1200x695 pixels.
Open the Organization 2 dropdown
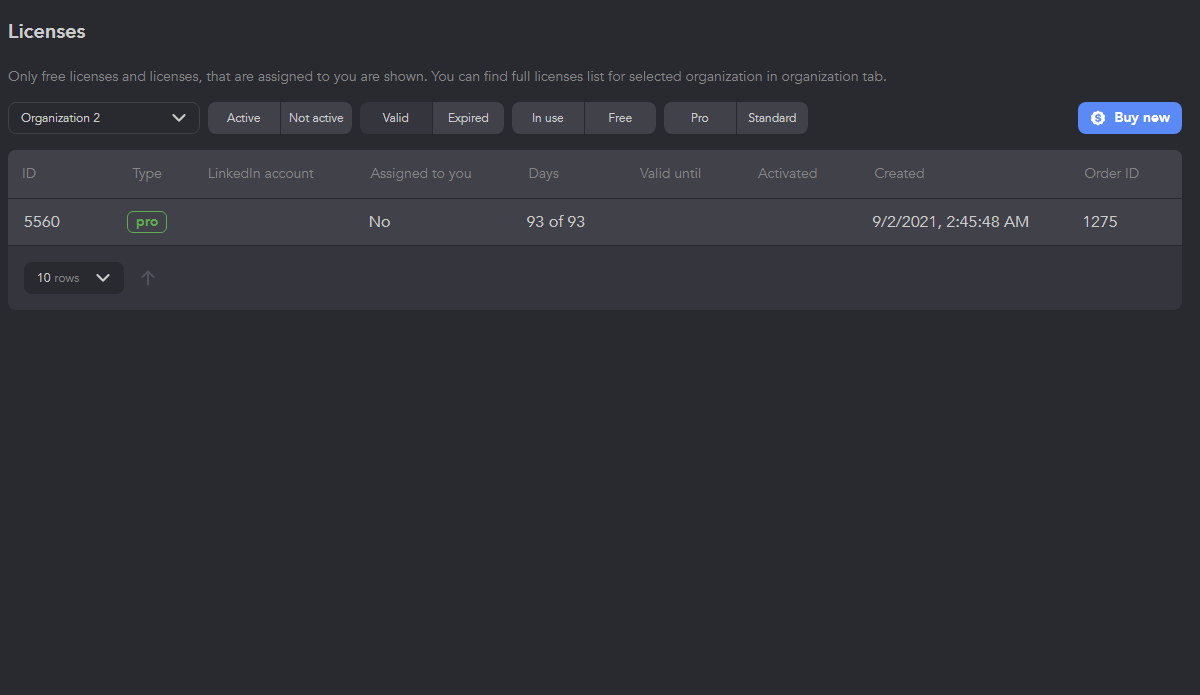[x=104, y=118]
